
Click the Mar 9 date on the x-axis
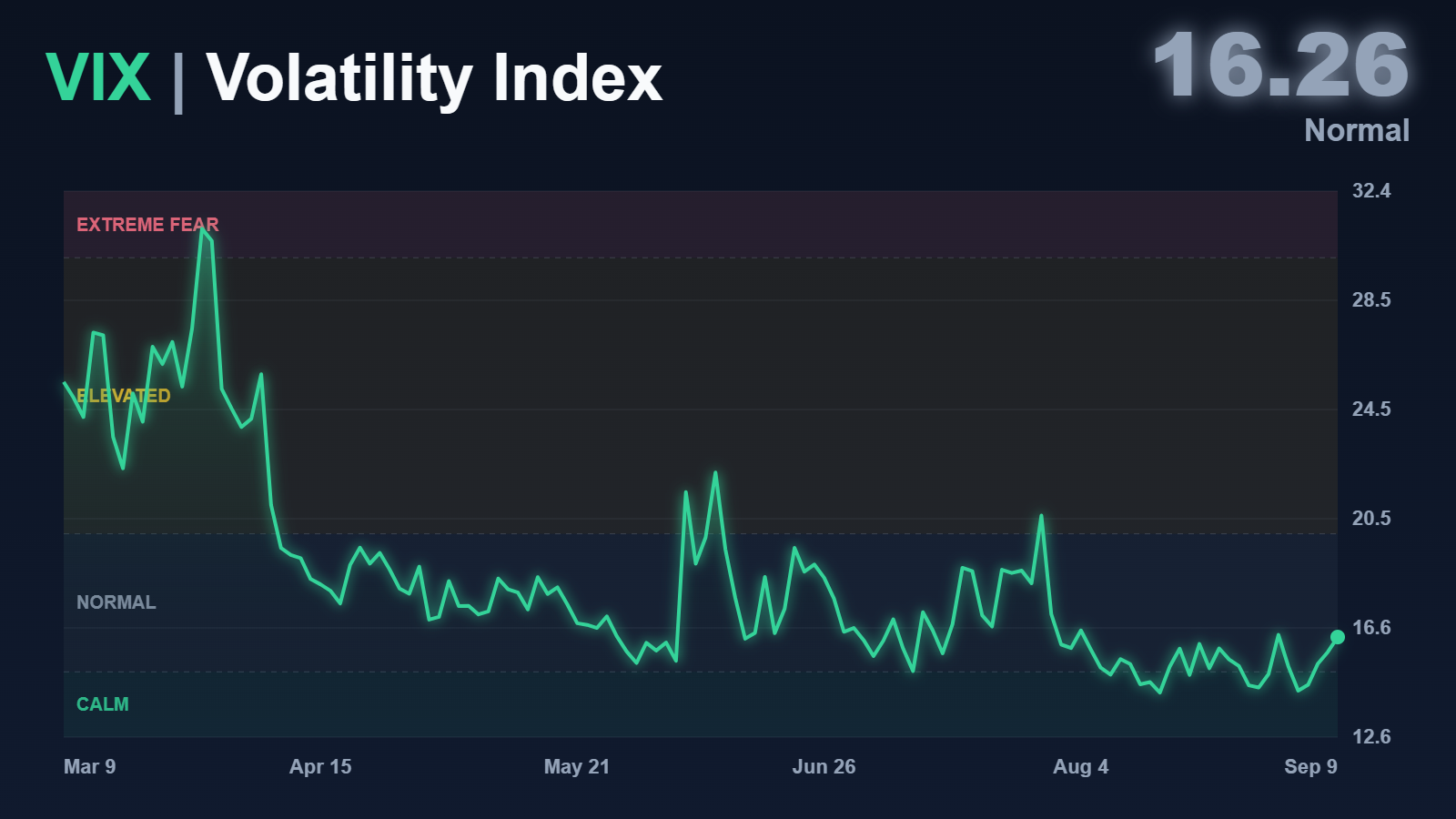coord(89,767)
